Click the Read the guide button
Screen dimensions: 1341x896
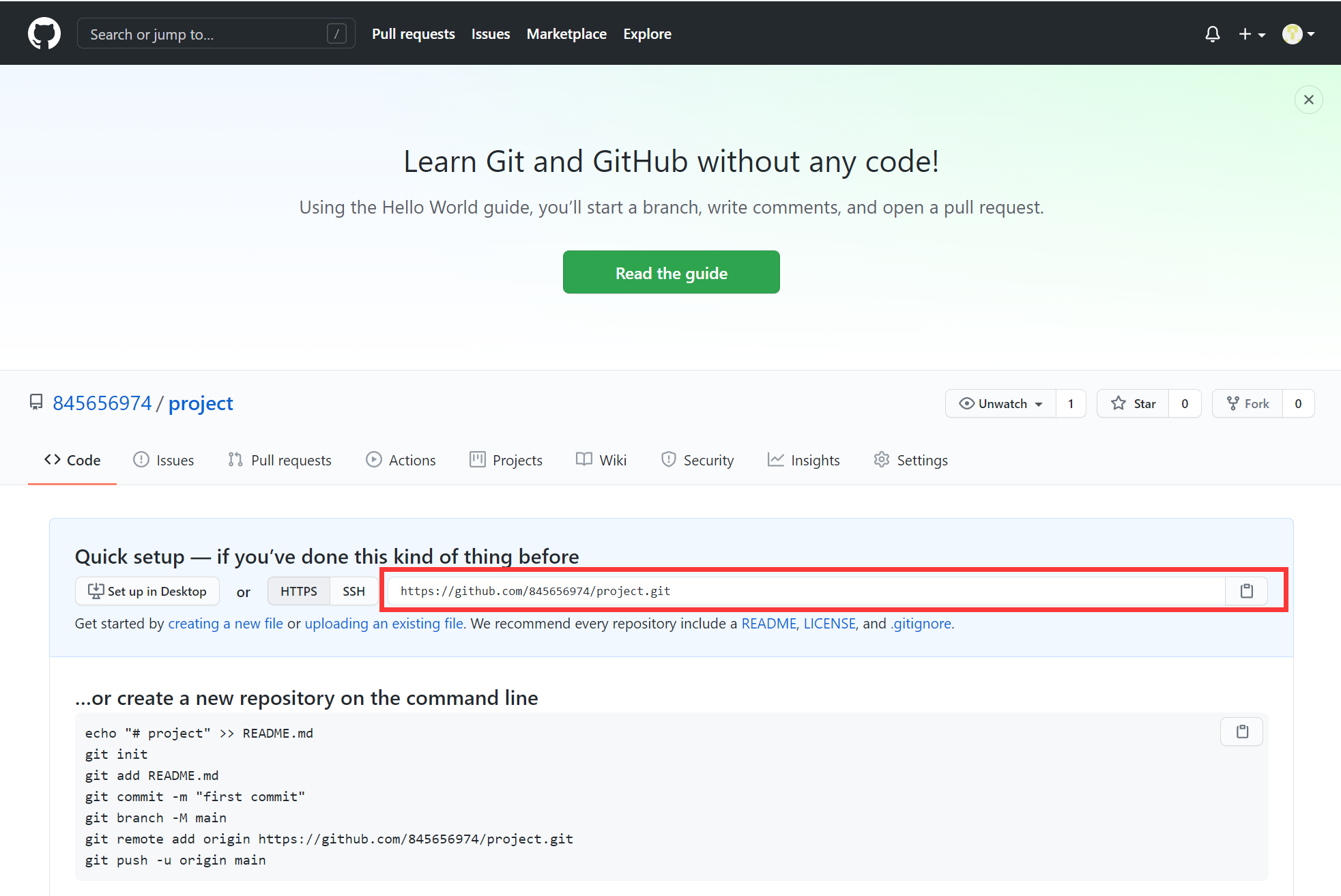[x=671, y=272]
